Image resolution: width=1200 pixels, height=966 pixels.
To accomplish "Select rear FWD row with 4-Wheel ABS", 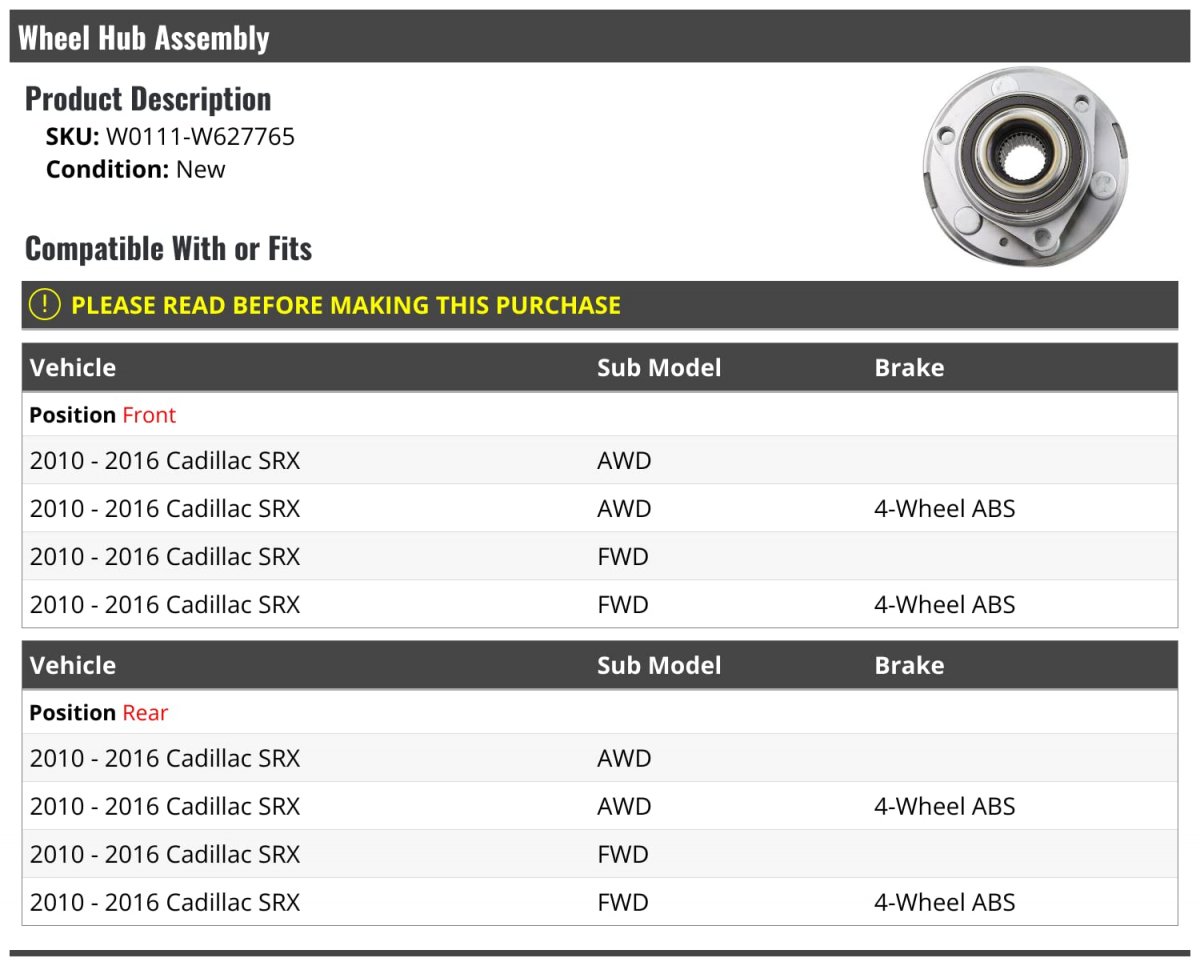I will click(x=600, y=902).
